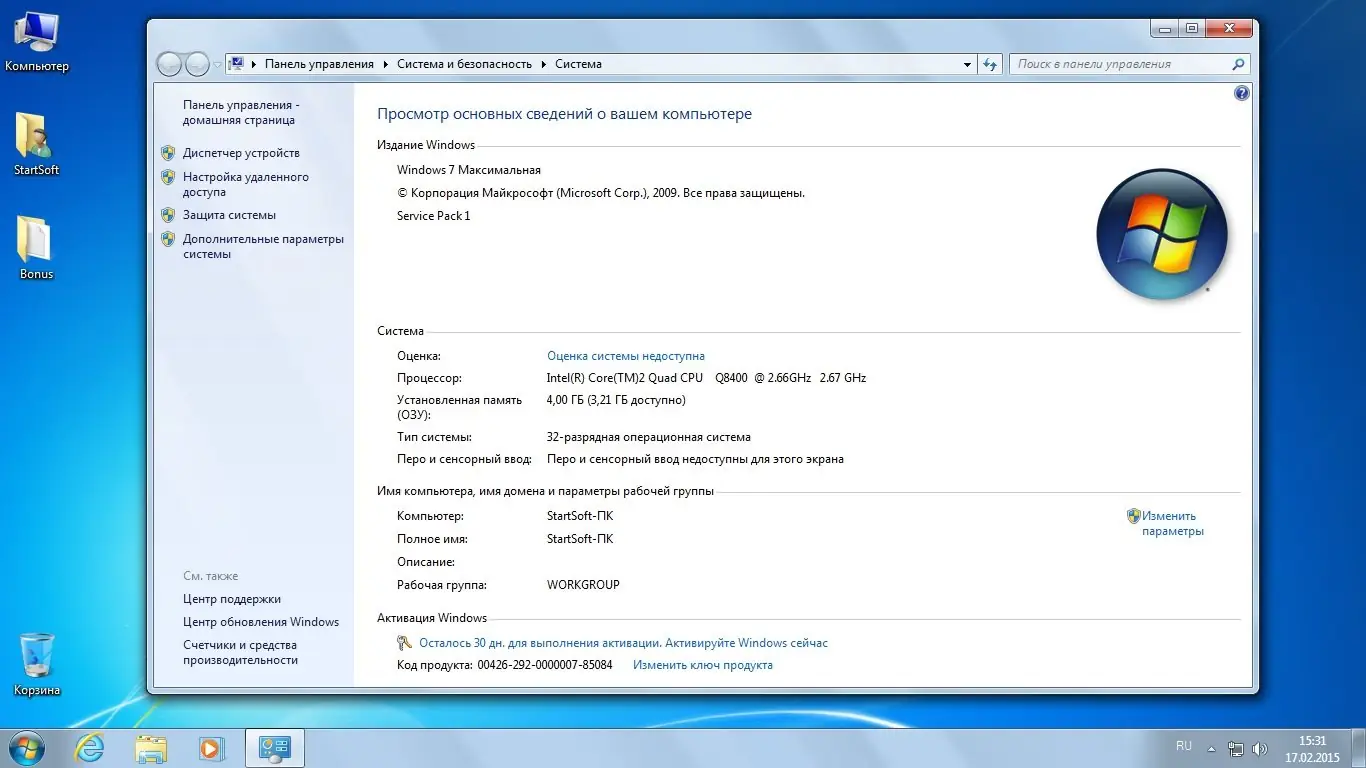Open the recent pages arrow beside Forward
The height and width of the screenshot is (768, 1366).
217,65
